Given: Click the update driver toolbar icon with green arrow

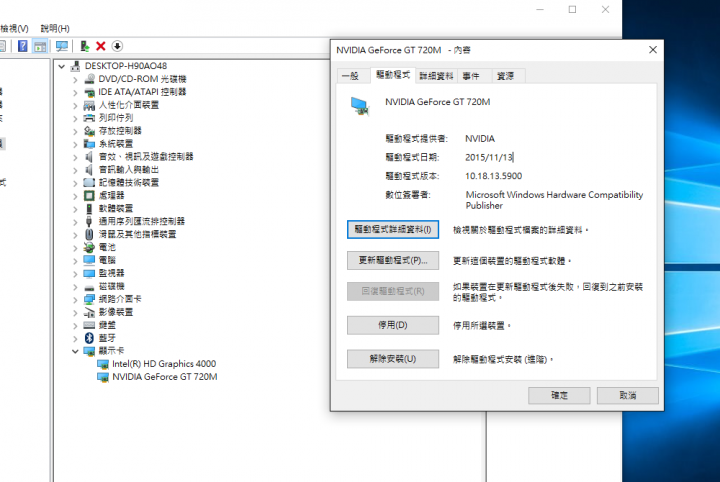Looking at the screenshot, I should click(x=84, y=46).
